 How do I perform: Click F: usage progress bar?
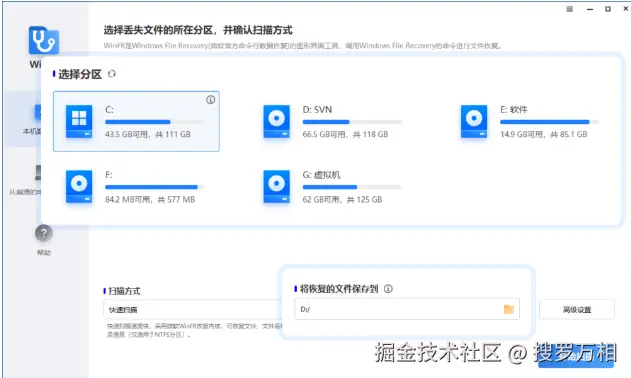click(155, 187)
